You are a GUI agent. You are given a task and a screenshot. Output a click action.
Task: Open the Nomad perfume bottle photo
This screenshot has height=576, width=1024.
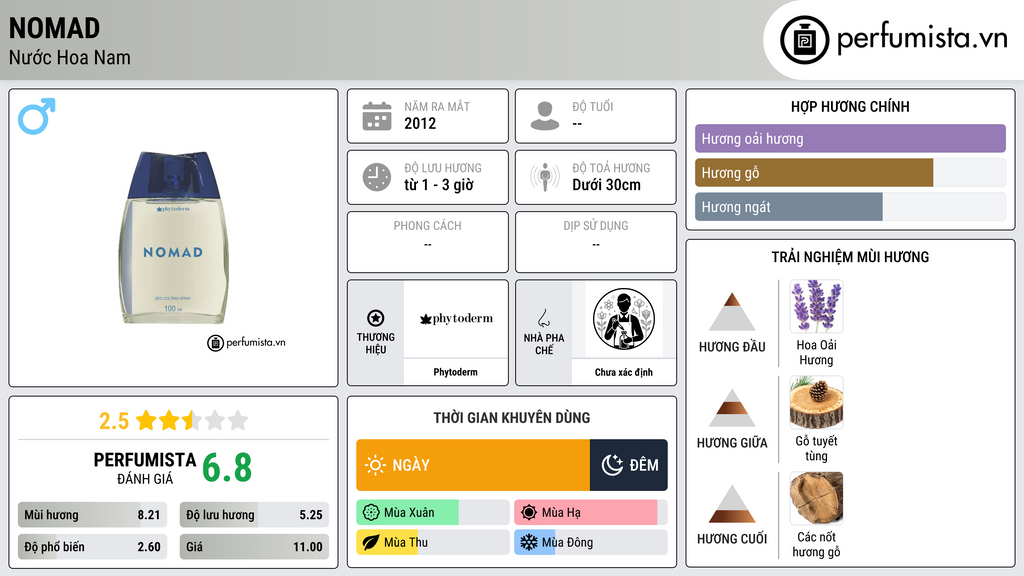[x=173, y=238]
